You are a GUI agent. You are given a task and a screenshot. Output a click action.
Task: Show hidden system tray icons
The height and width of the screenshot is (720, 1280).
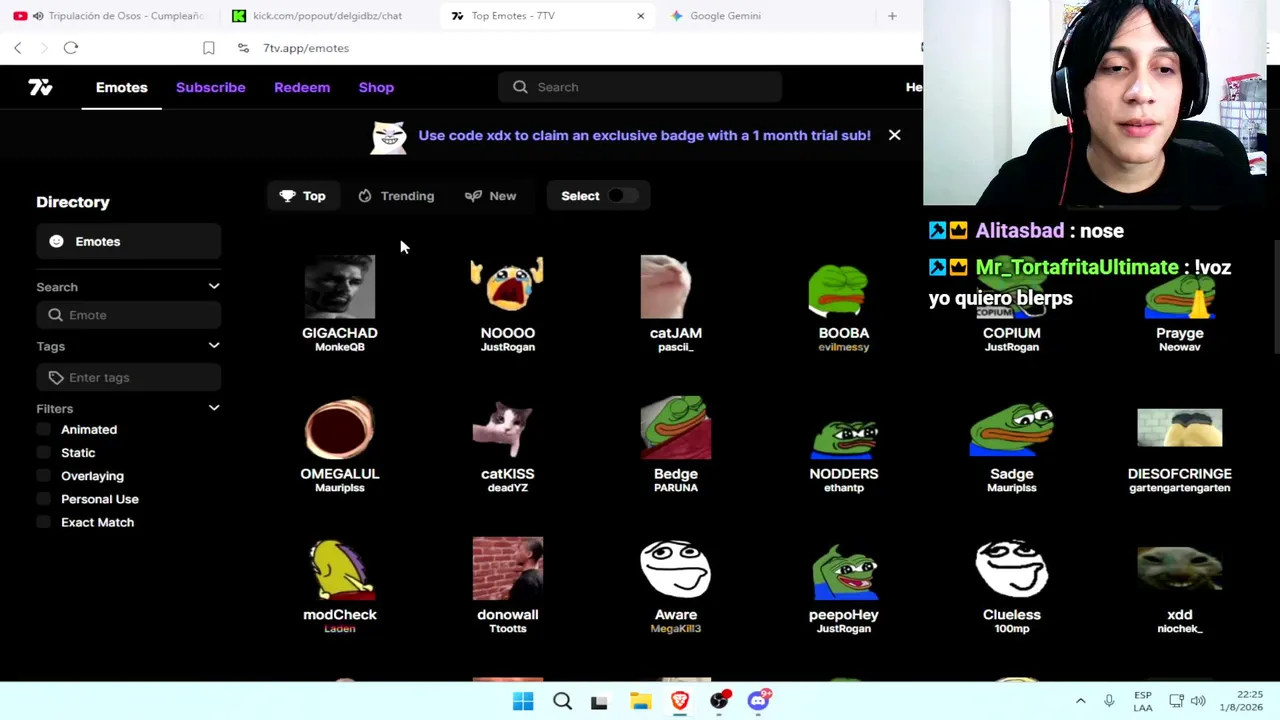click(x=1080, y=701)
